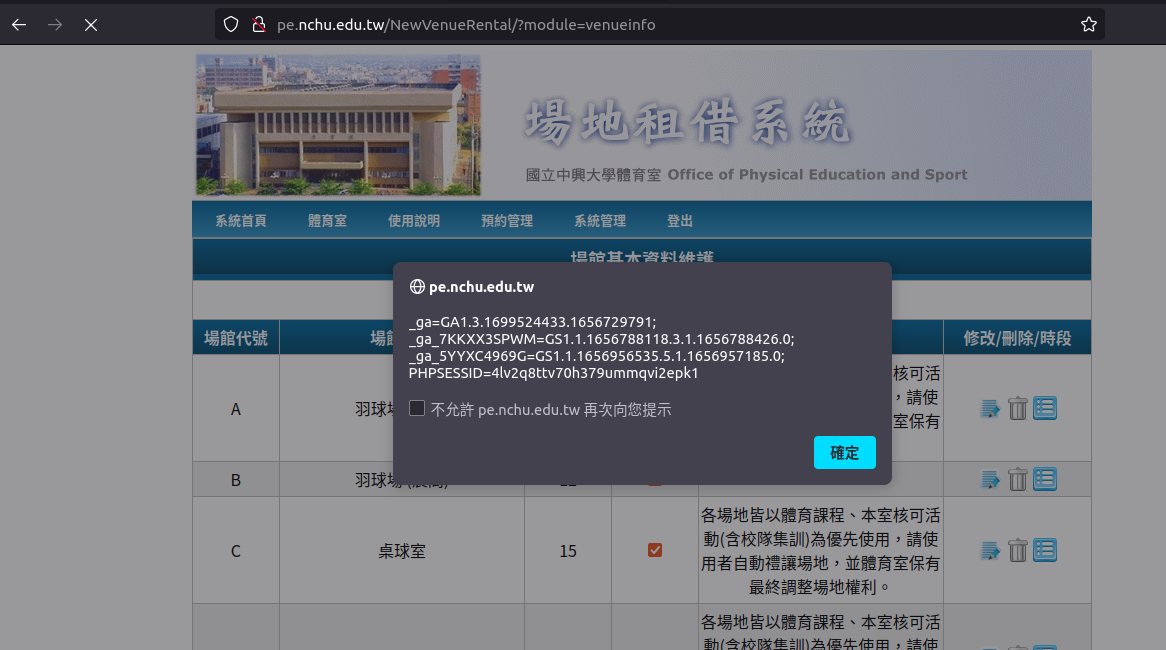Click the 場館代號 column header
The image size is (1166, 650).
(236, 338)
